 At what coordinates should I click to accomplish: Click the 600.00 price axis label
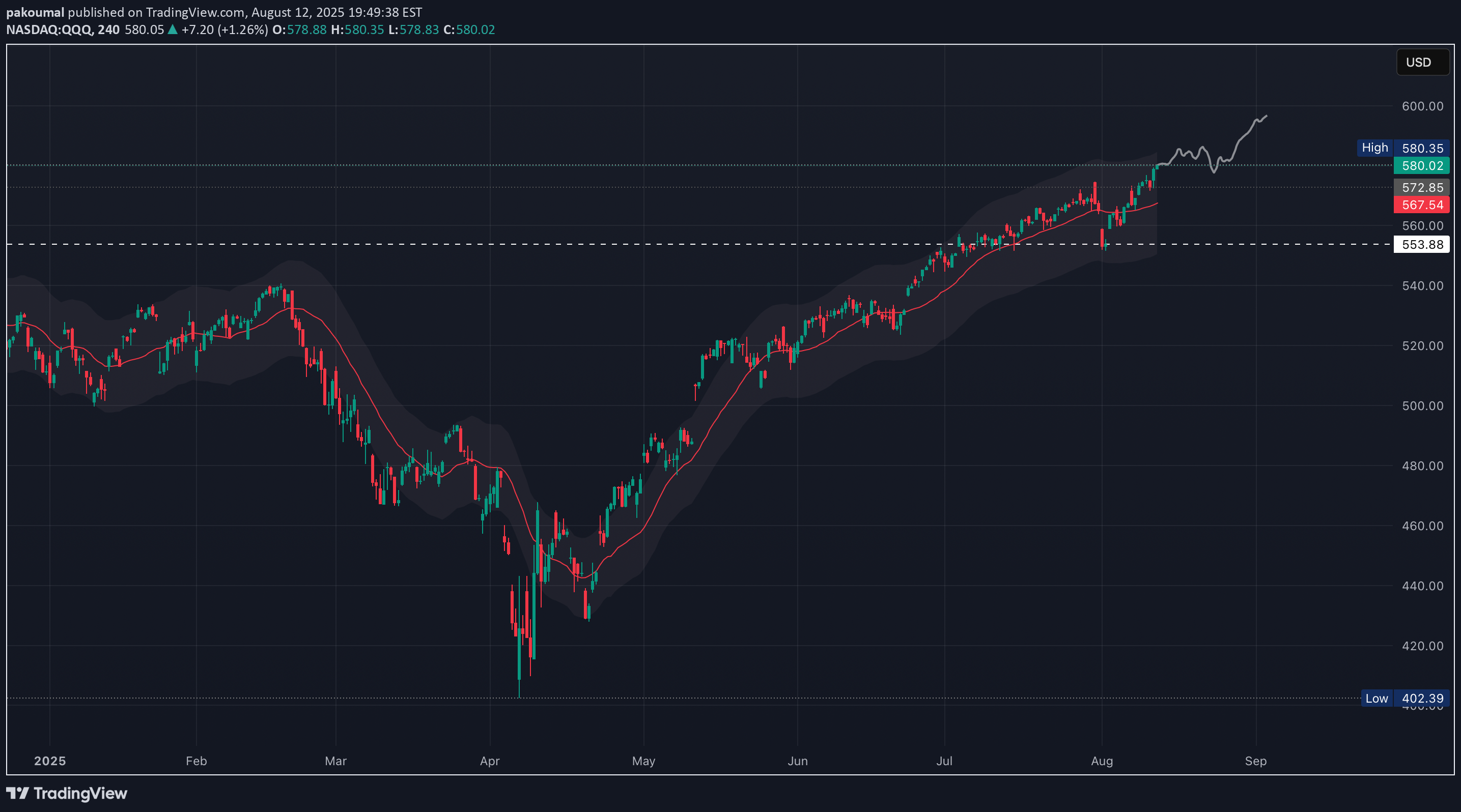tap(1422, 106)
